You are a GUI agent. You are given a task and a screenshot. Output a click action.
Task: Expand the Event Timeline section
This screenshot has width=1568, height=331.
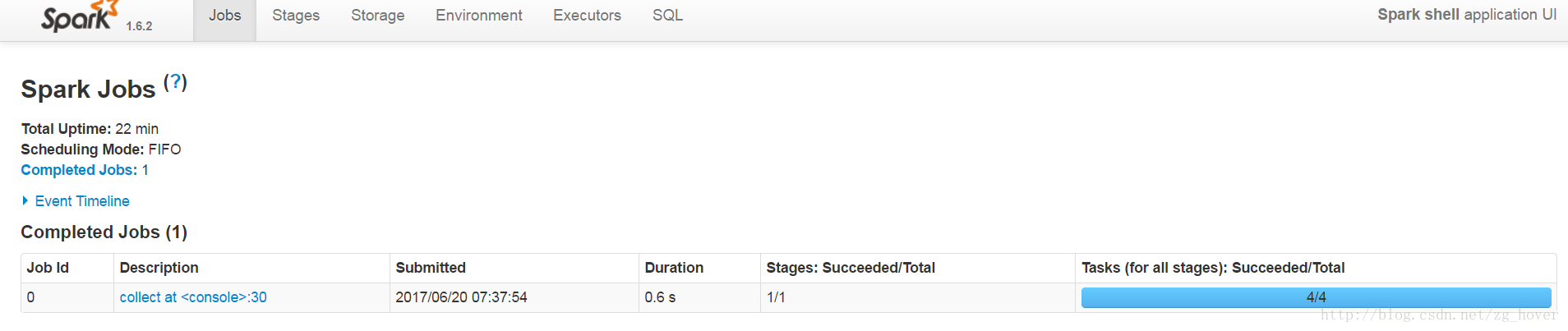(81, 201)
